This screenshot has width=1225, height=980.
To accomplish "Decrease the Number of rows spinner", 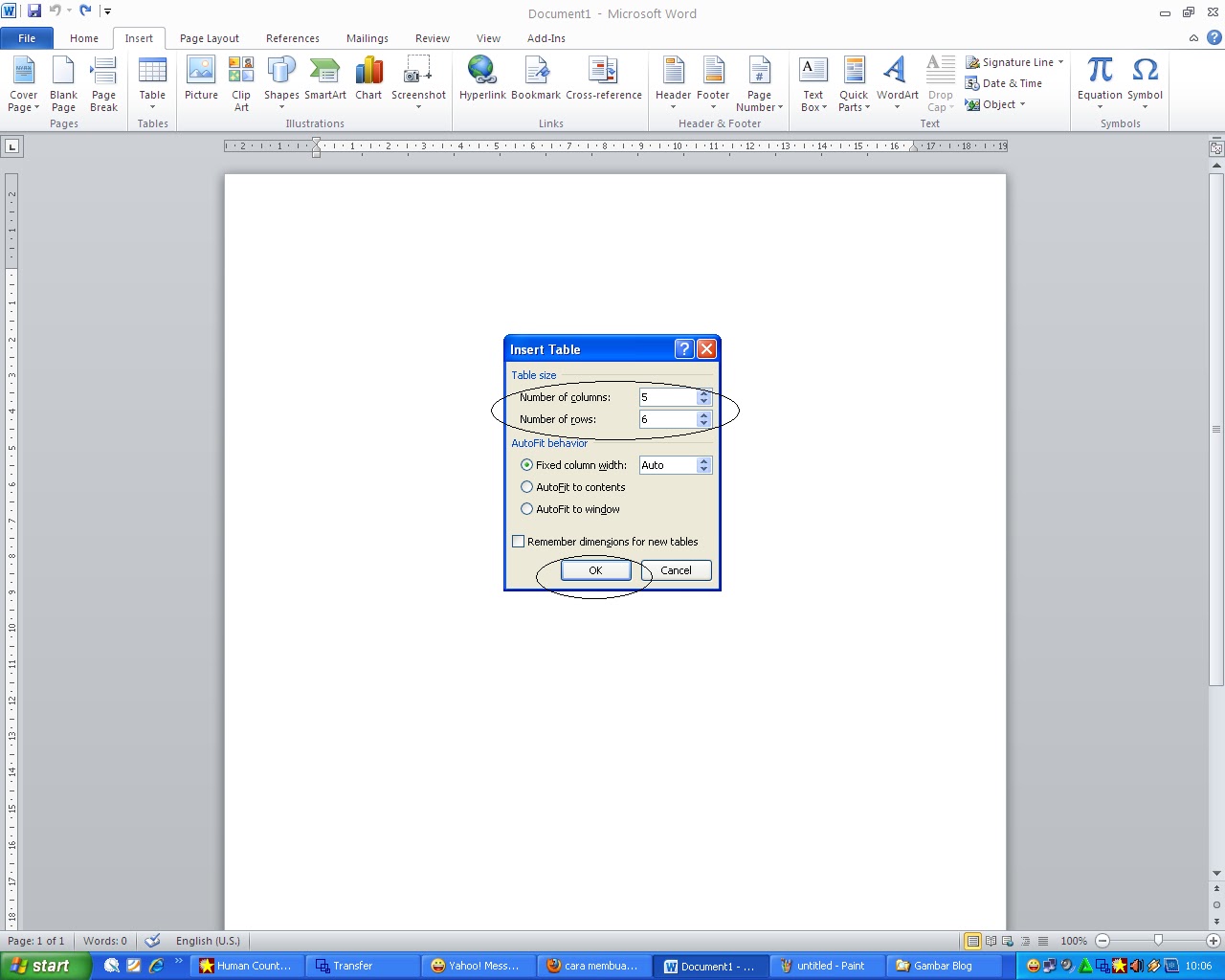I will pos(704,423).
